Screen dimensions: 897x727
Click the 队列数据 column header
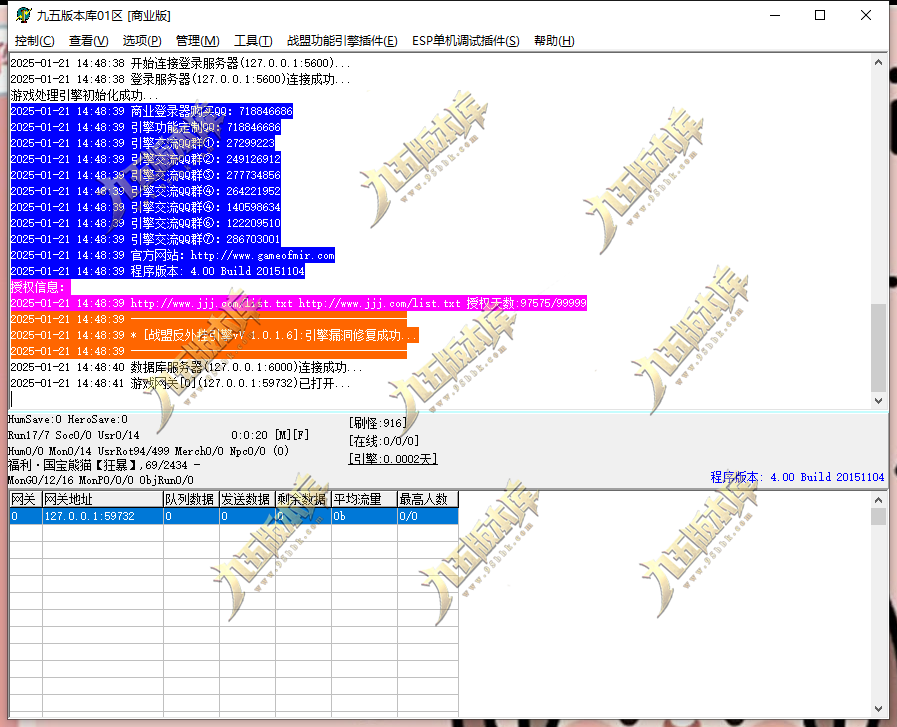191,499
